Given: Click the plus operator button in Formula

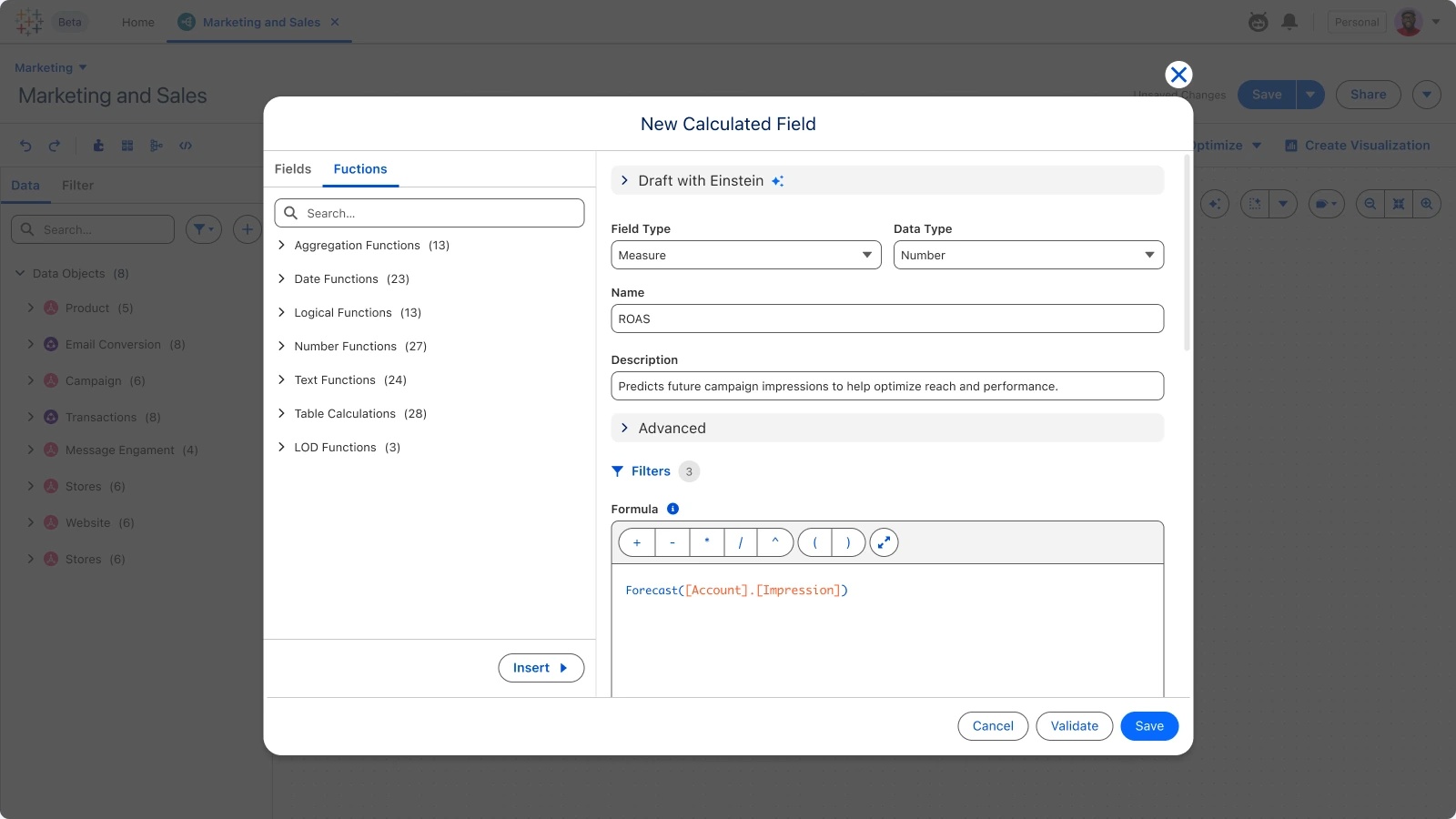Looking at the screenshot, I should (x=637, y=542).
